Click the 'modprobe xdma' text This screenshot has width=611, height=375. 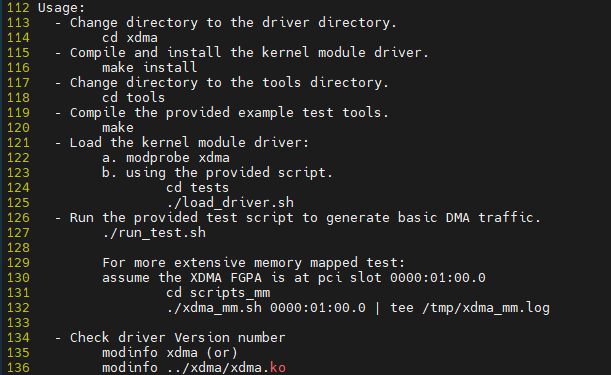click(178, 158)
